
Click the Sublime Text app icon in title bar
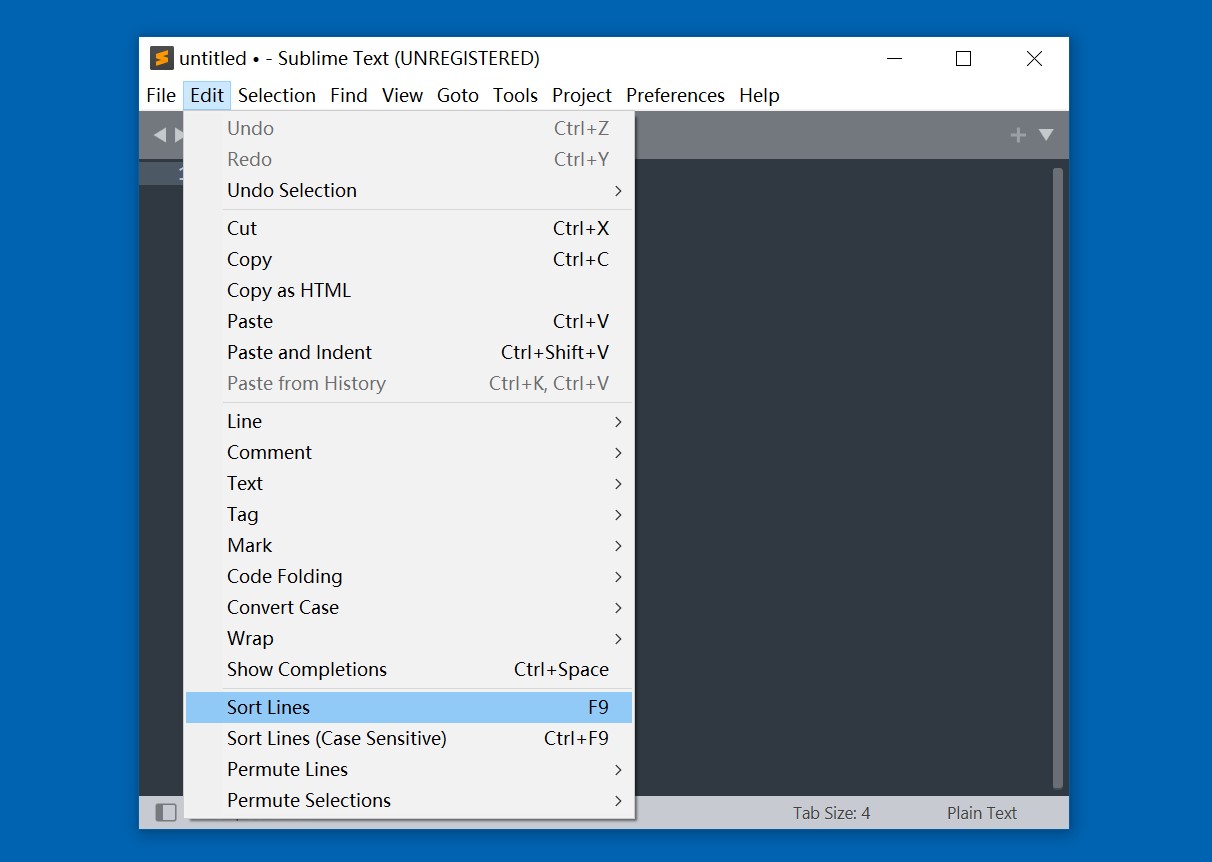[161, 58]
